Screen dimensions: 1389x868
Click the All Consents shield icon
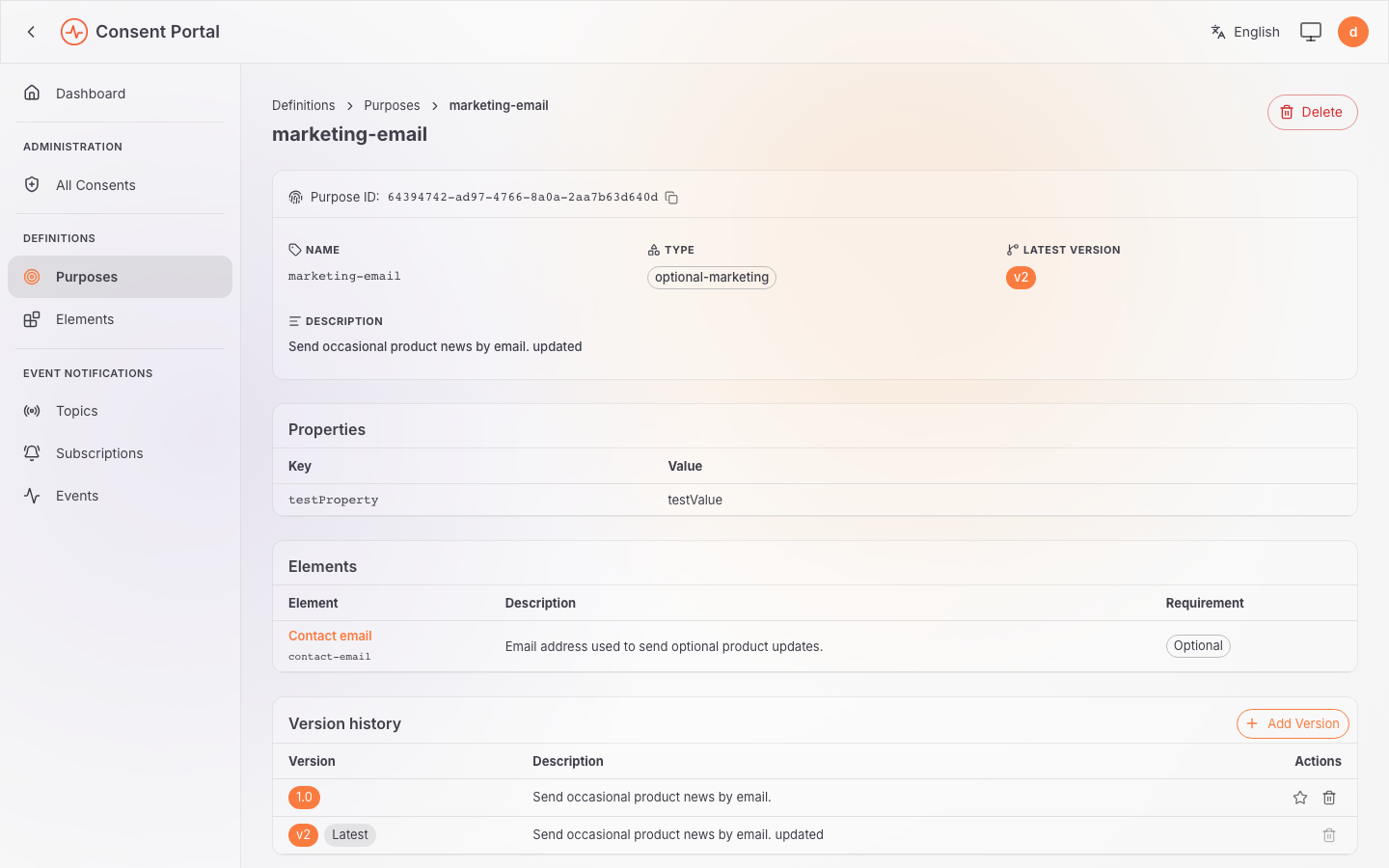pos(32,185)
